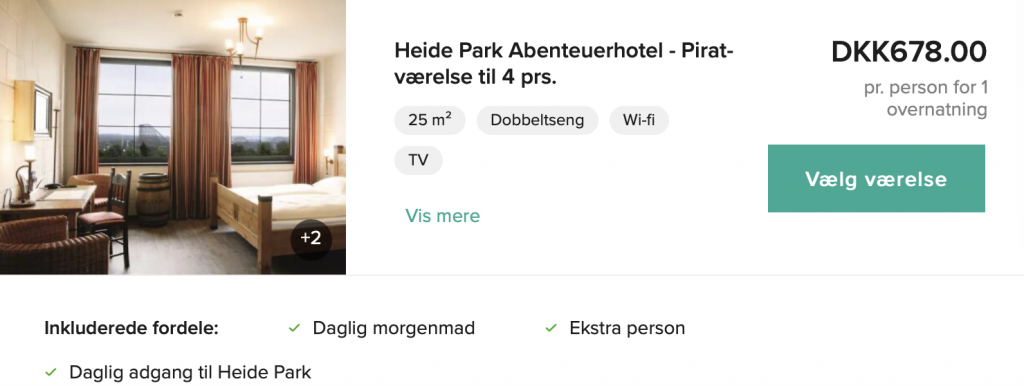Viewport: 1024px width, 386px height.
Task: Click the checkmark beside Daglig adgang til Heide Park
Action: 51,373
